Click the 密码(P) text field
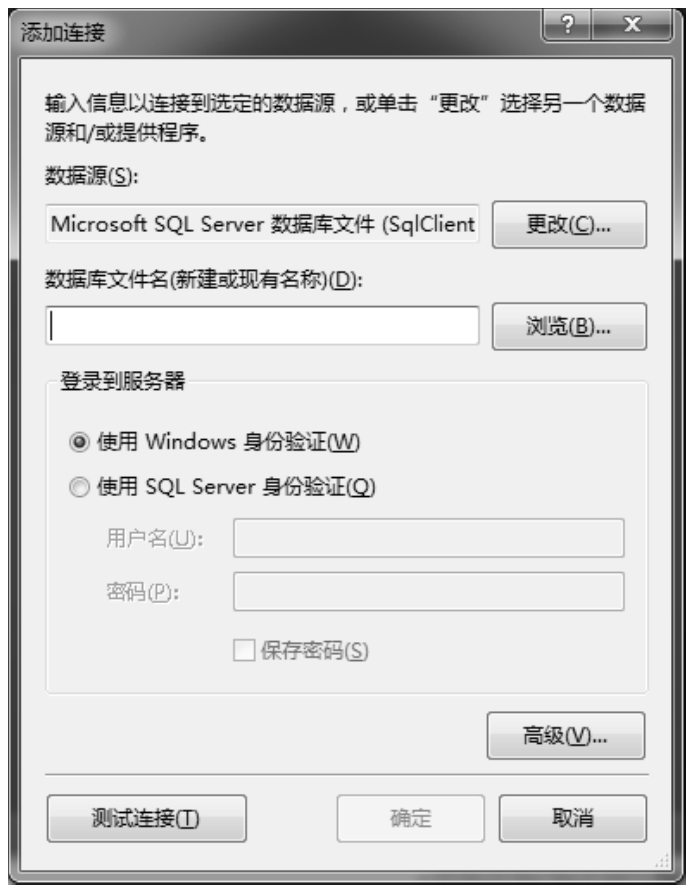690x888 pixels. point(429,592)
